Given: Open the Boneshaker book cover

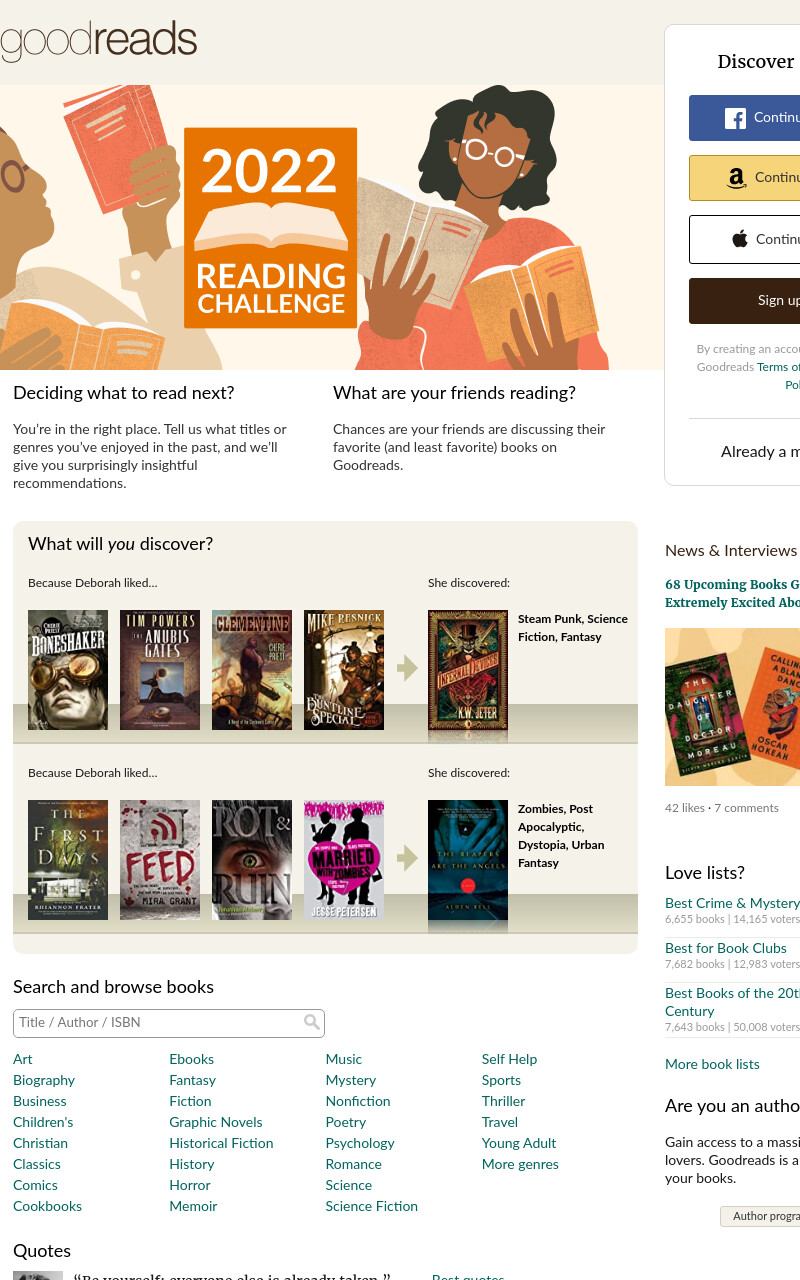Looking at the screenshot, I should pos(68,670).
